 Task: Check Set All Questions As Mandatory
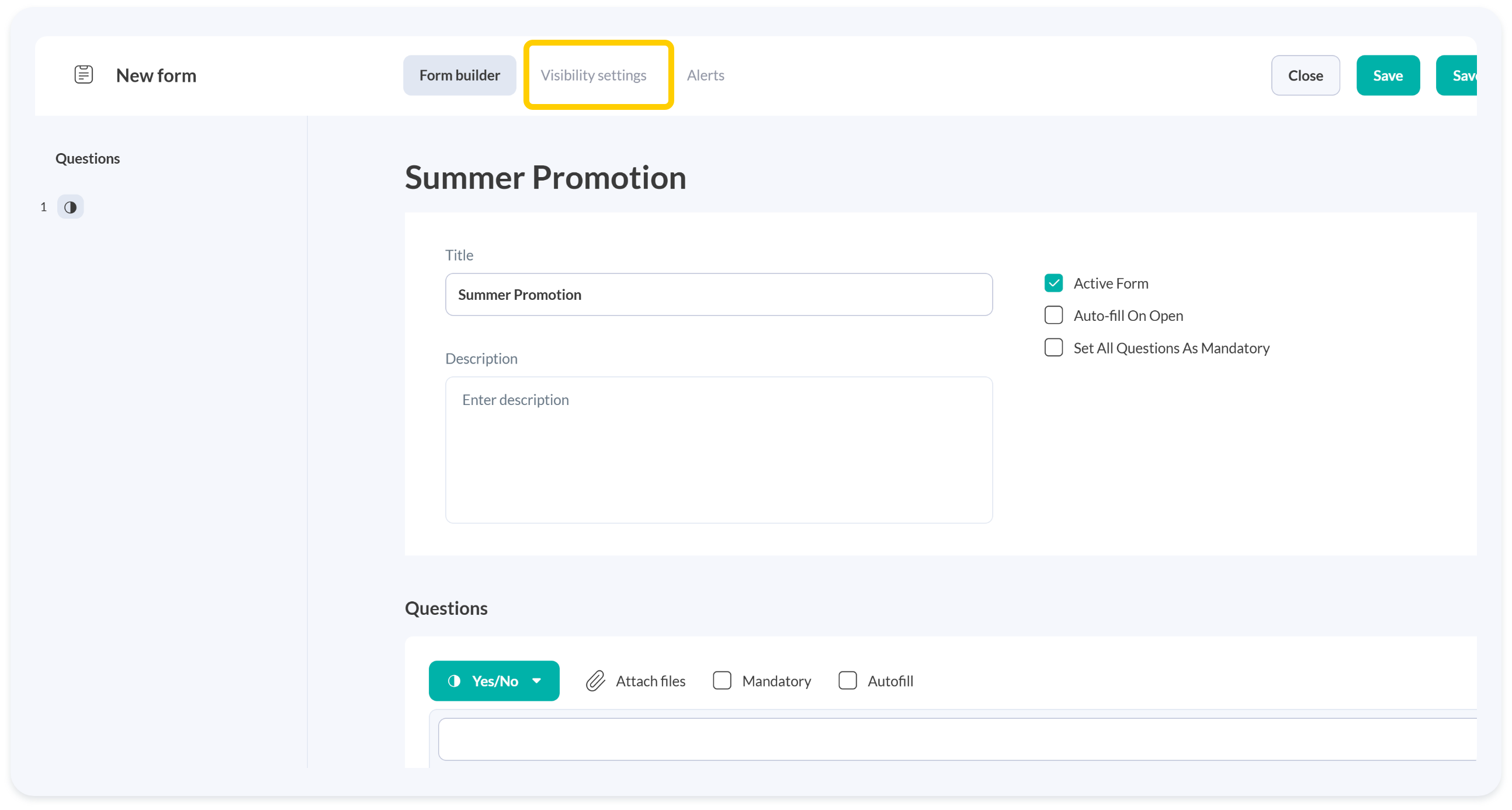click(1053, 348)
